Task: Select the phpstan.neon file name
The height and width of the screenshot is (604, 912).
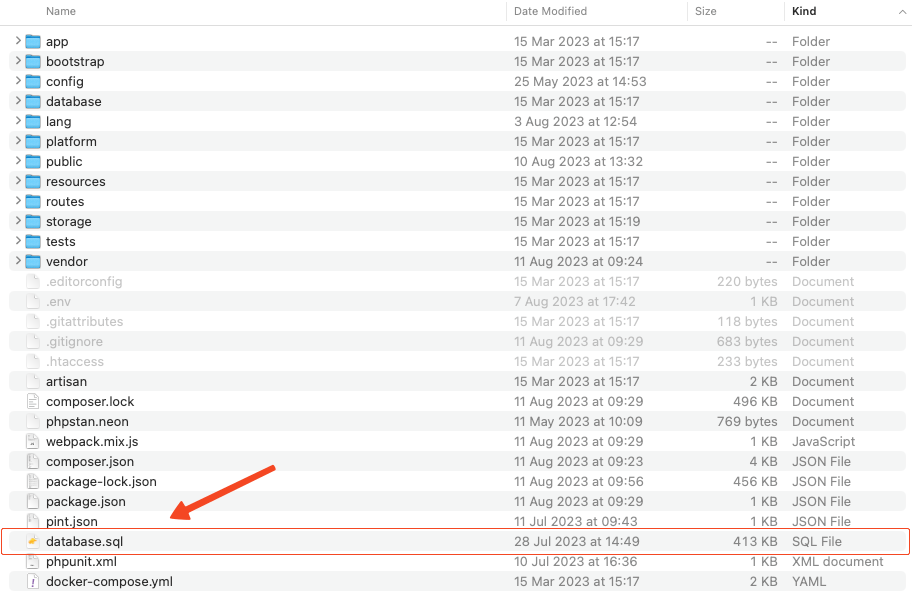Action: click(x=86, y=421)
